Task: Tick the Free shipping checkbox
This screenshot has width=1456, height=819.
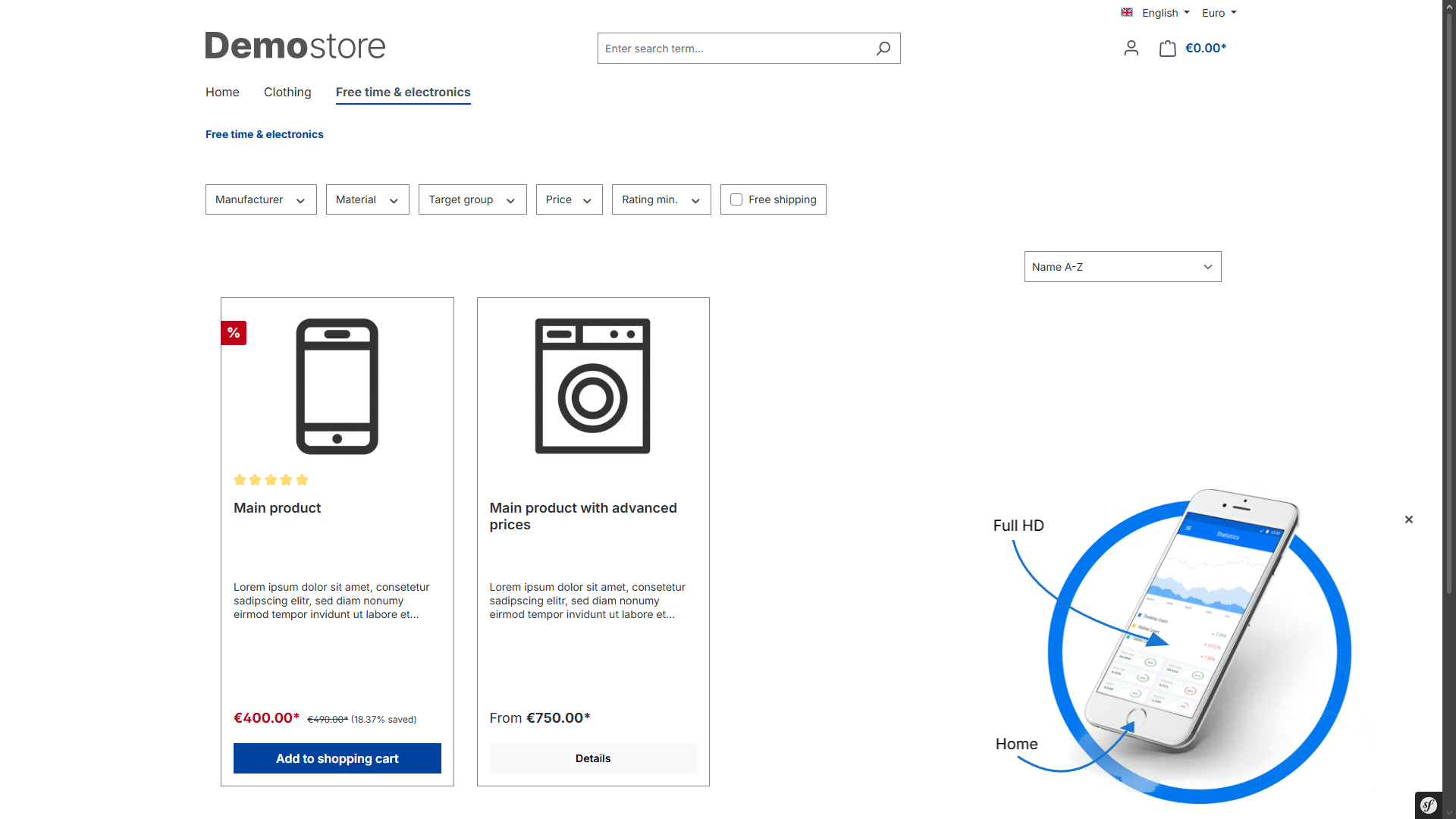Action: [x=736, y=199]
